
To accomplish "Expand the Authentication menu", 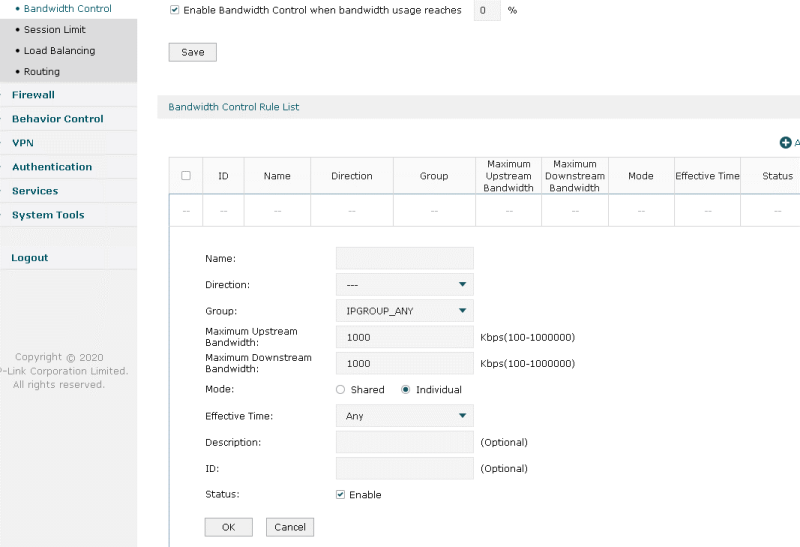I will tap(52, 167).
